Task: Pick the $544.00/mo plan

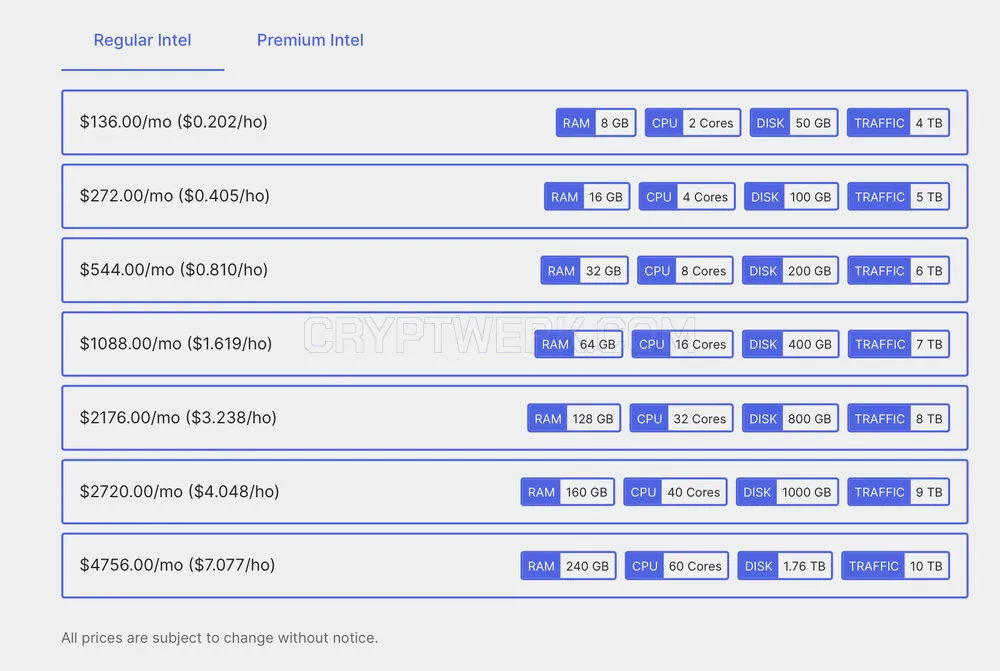Action: click(515, 270)
